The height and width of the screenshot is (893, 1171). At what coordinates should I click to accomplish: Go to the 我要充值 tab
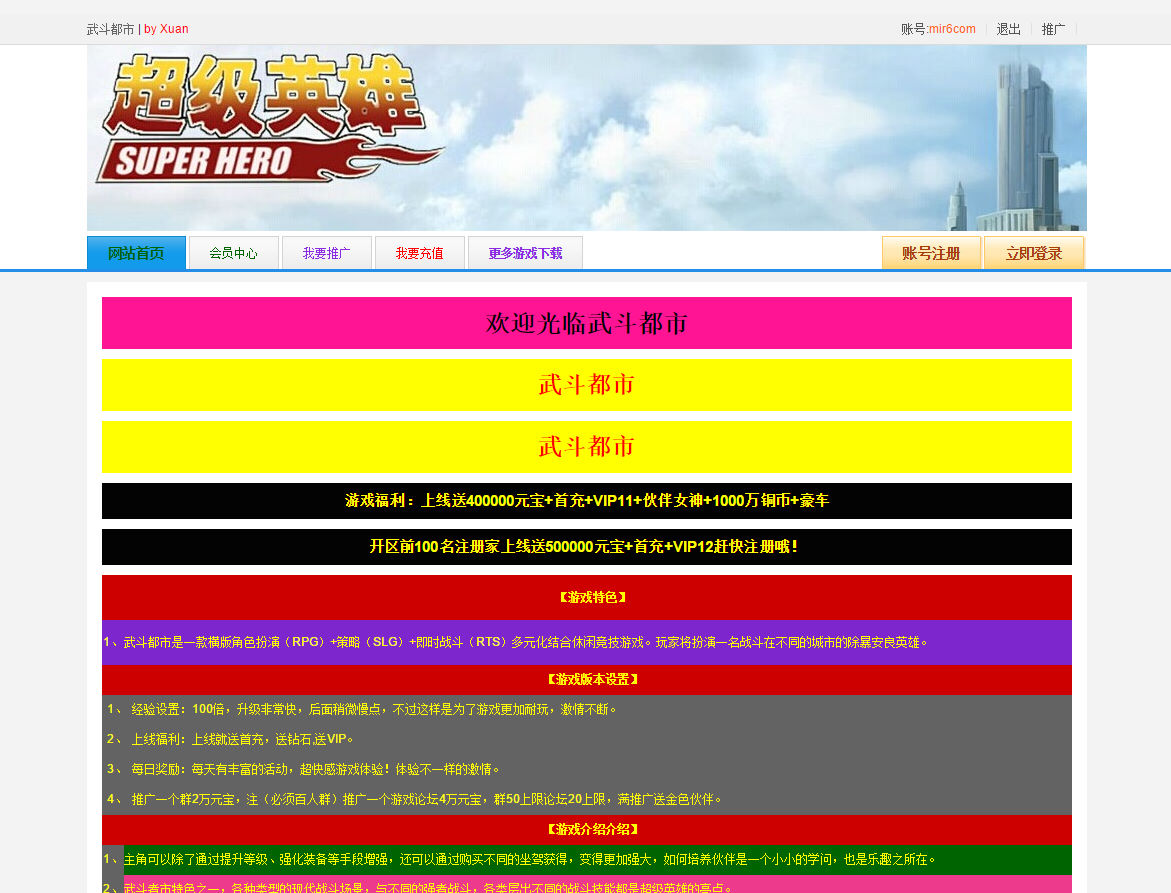coord(419,254)
